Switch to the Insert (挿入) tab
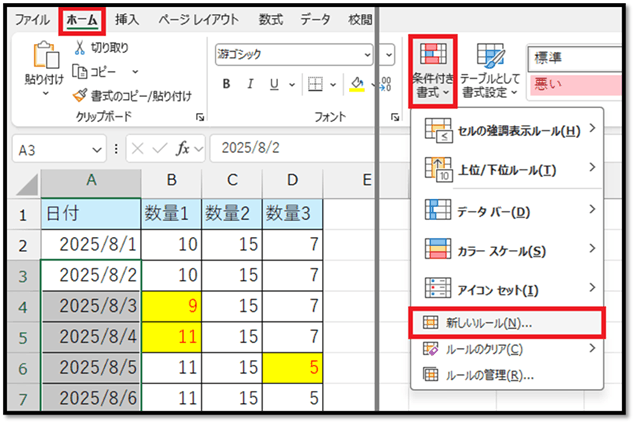The width and height of the screenshot is (634, 423). point(127,18)
